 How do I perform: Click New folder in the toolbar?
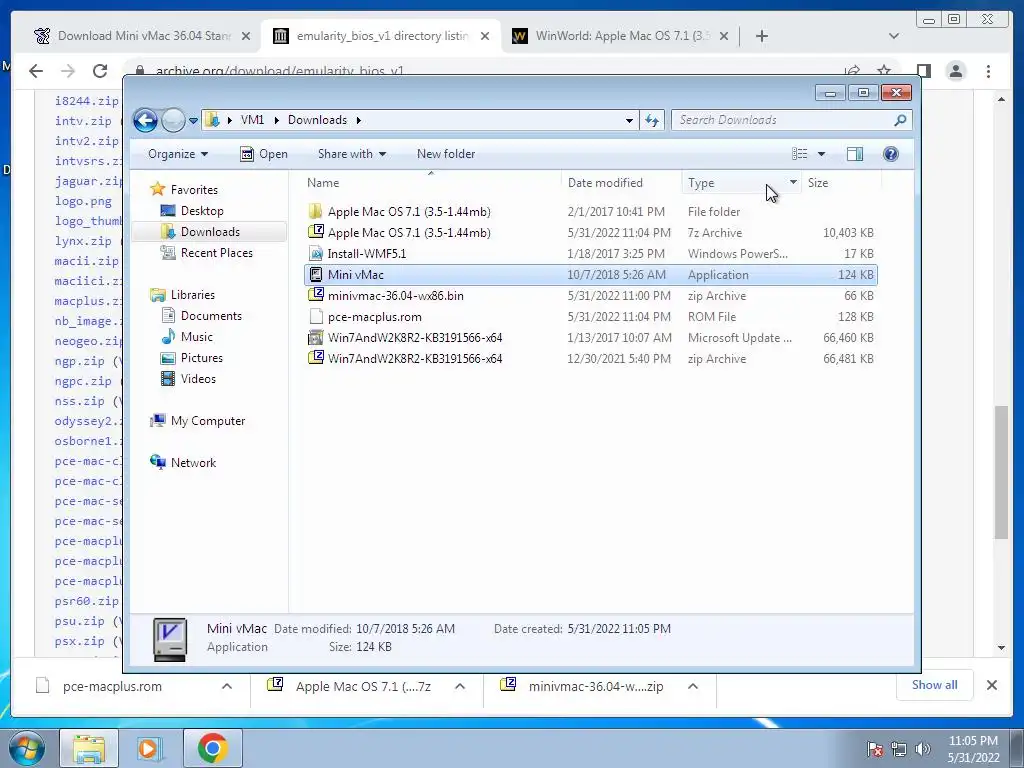[446, 154]
